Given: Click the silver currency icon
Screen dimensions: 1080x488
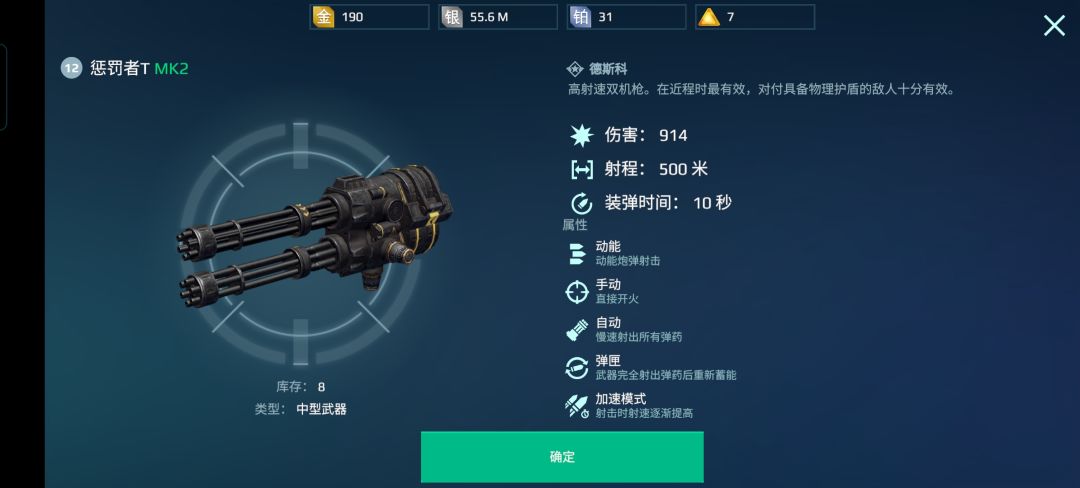Looking at the screenshot, I should click(x=452, y=17).
